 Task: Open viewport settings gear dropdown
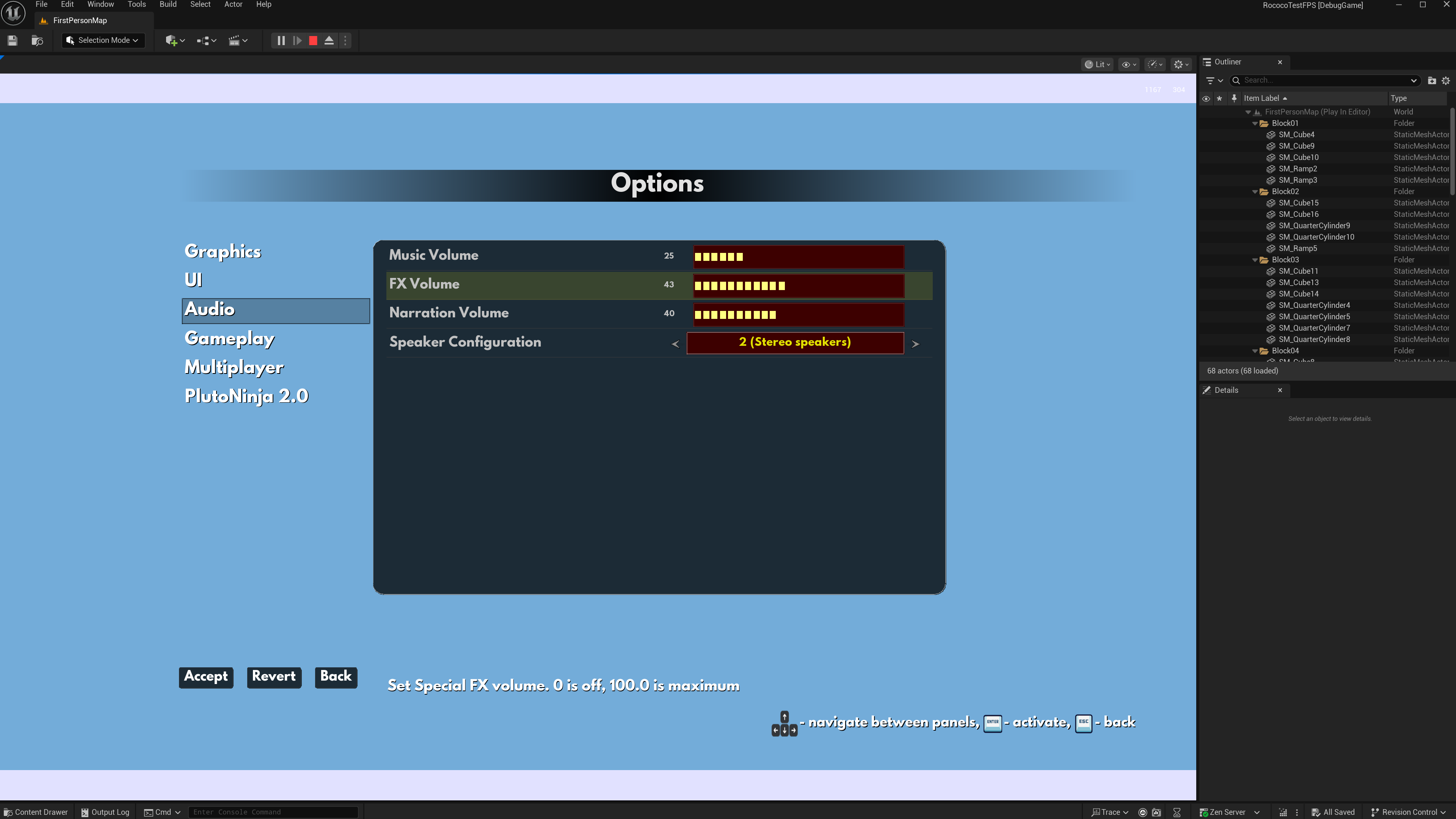[x=1181, y=64]
